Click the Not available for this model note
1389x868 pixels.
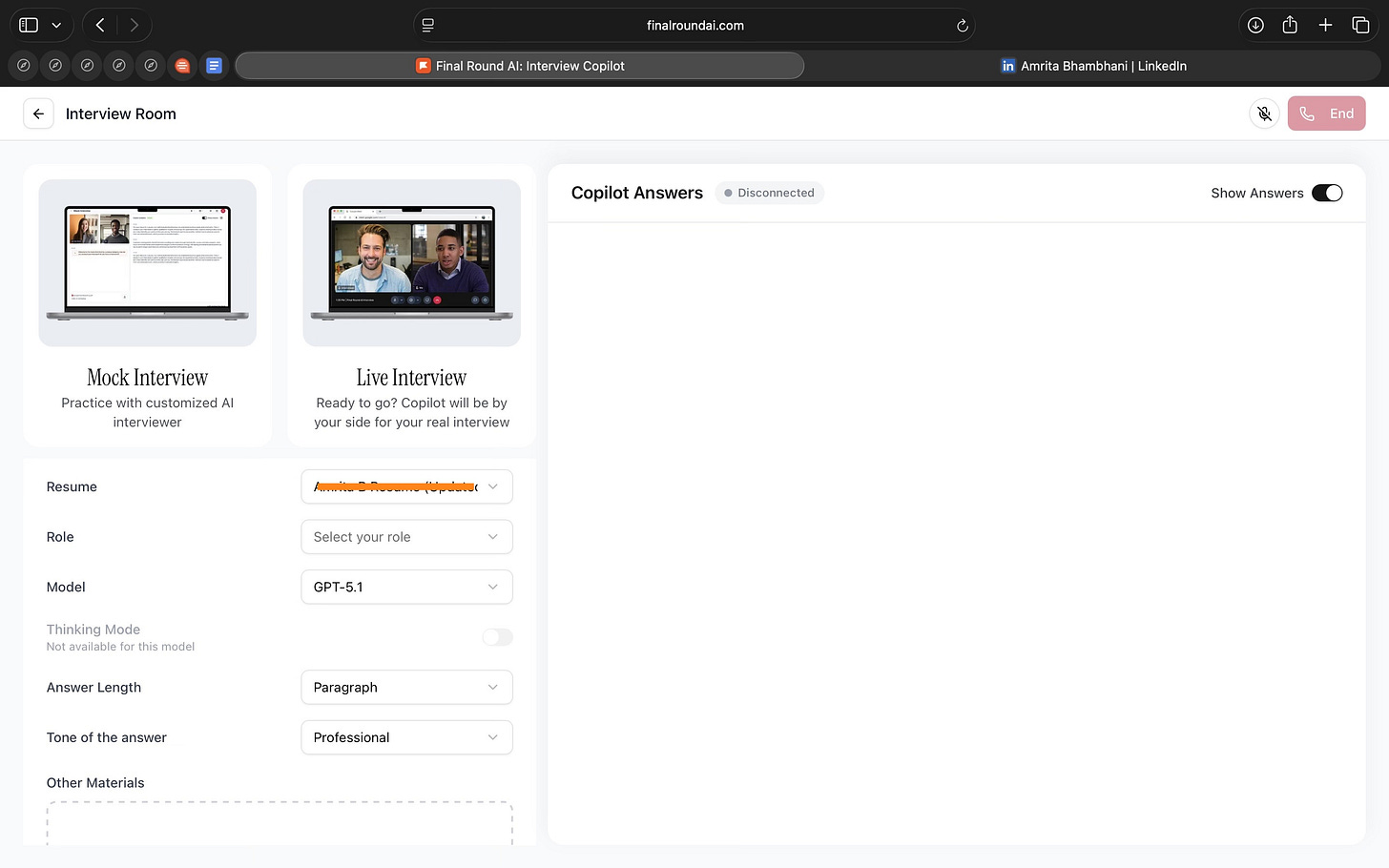pyautogui.click(x=120, y=647)
